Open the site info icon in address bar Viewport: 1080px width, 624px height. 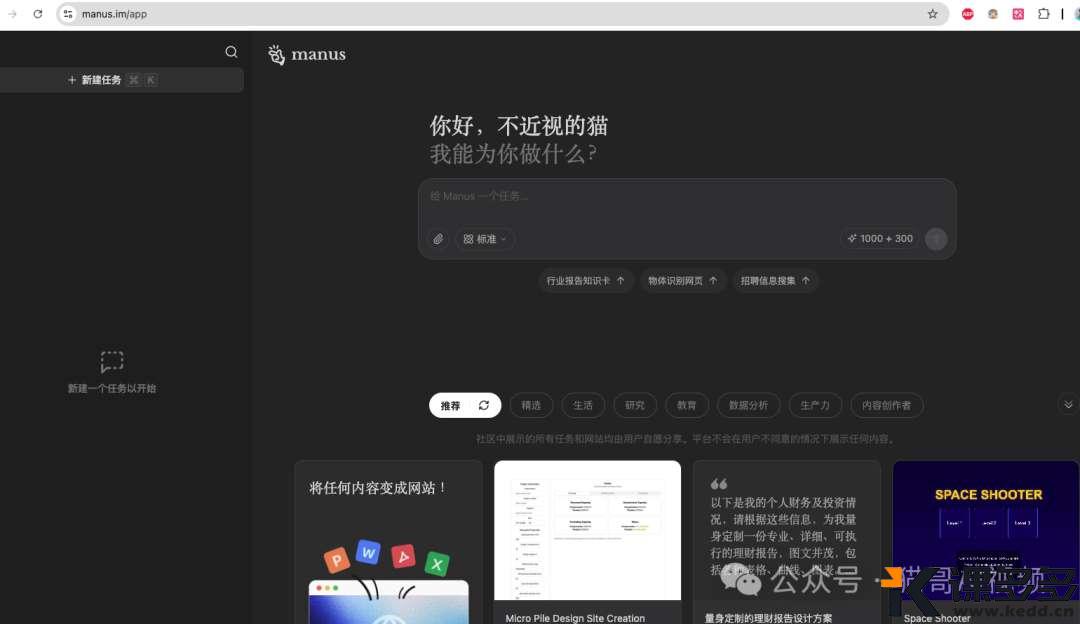68,14
